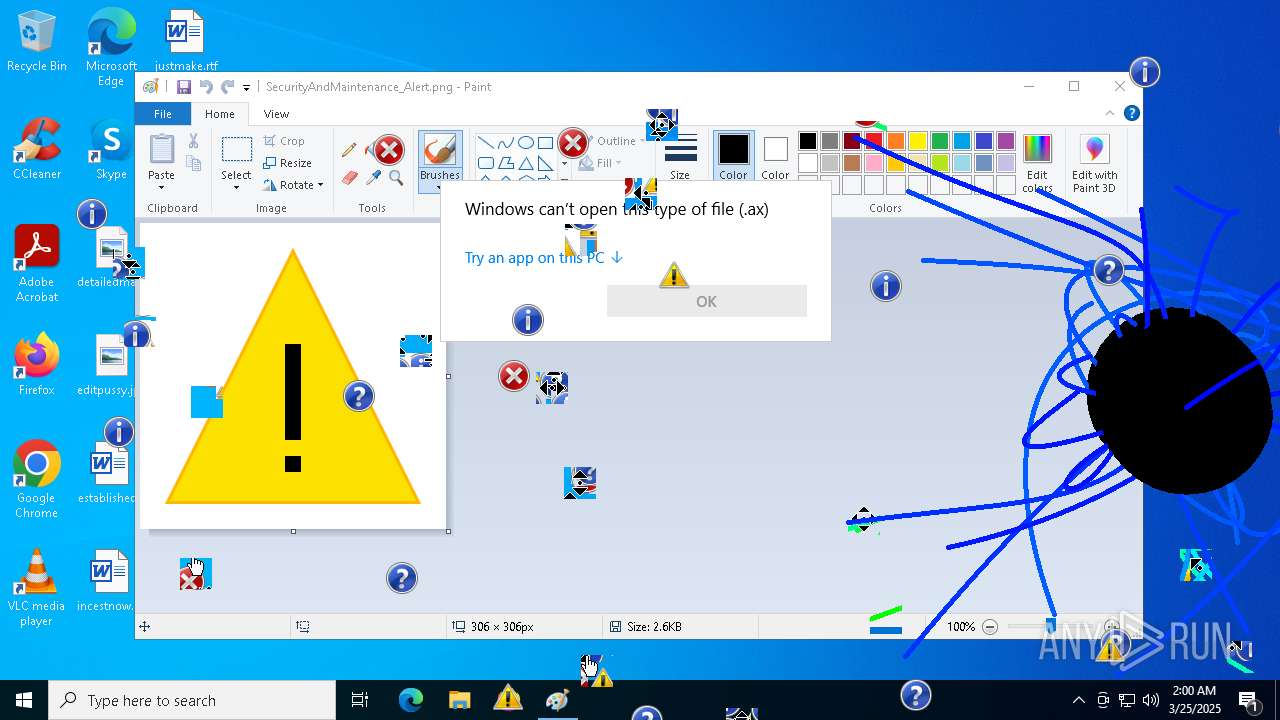This screenshot has width=1280, height=720.
Task: Open the Task View button
Action: click(360, 700)
